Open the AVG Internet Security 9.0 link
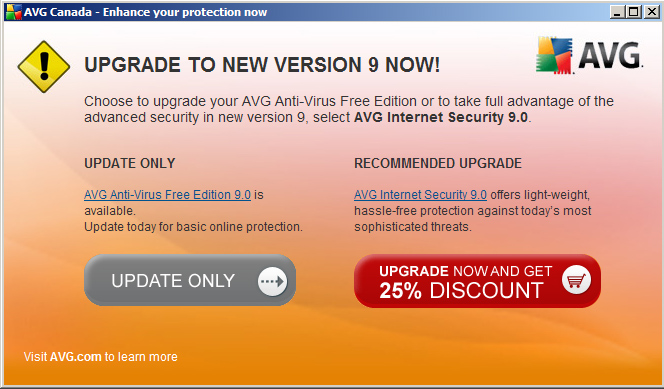664x389 pixels. 420,195
